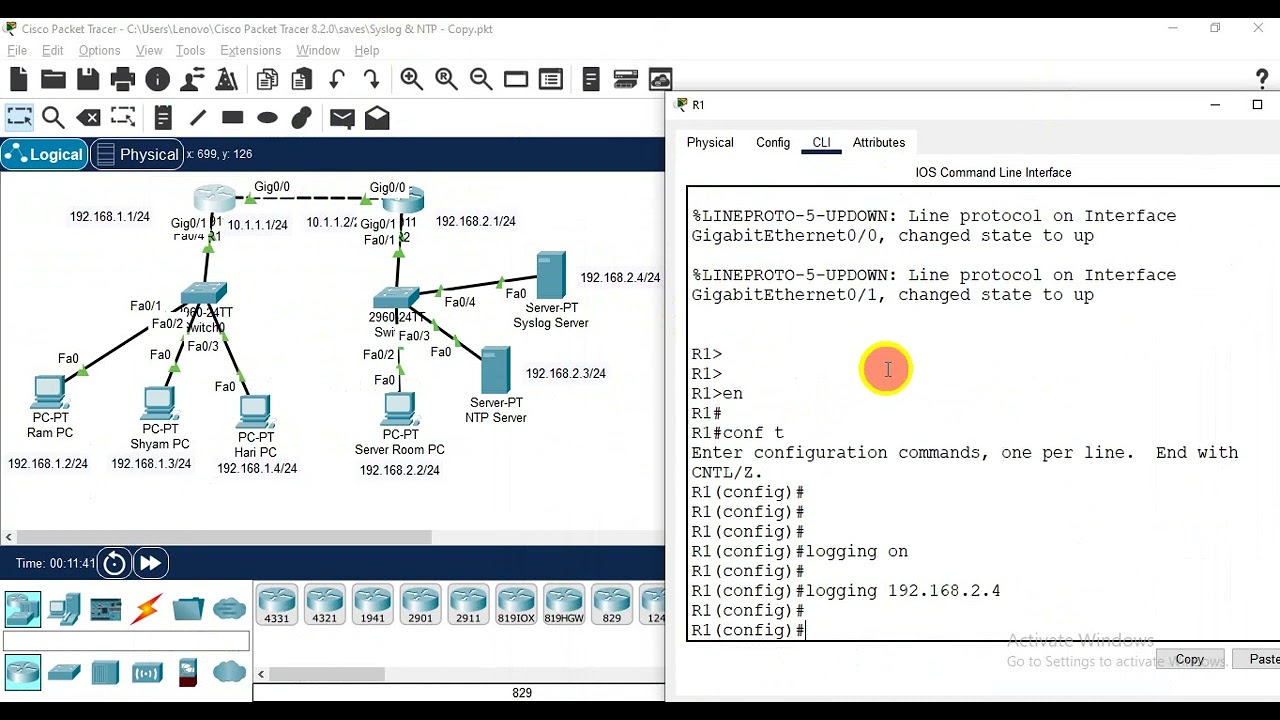Add a complex PDU open envelope
Viewport: 1280px width, 720px height.
tap(377, 118)
